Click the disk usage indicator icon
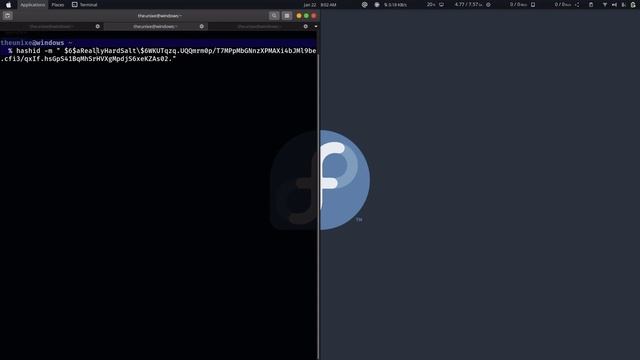The width and height of the screenshot is (640, 360). click(x=533, y=5)
